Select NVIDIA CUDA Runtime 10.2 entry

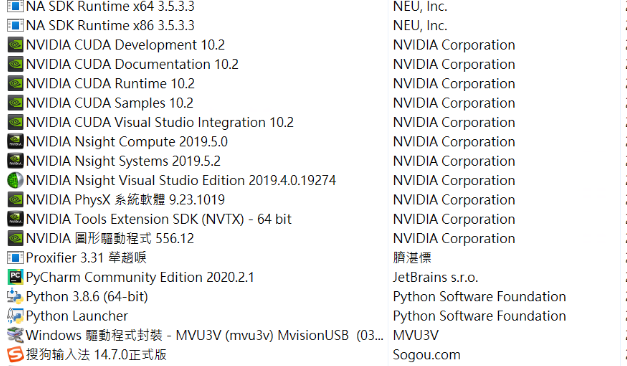(x=110, y=83)
